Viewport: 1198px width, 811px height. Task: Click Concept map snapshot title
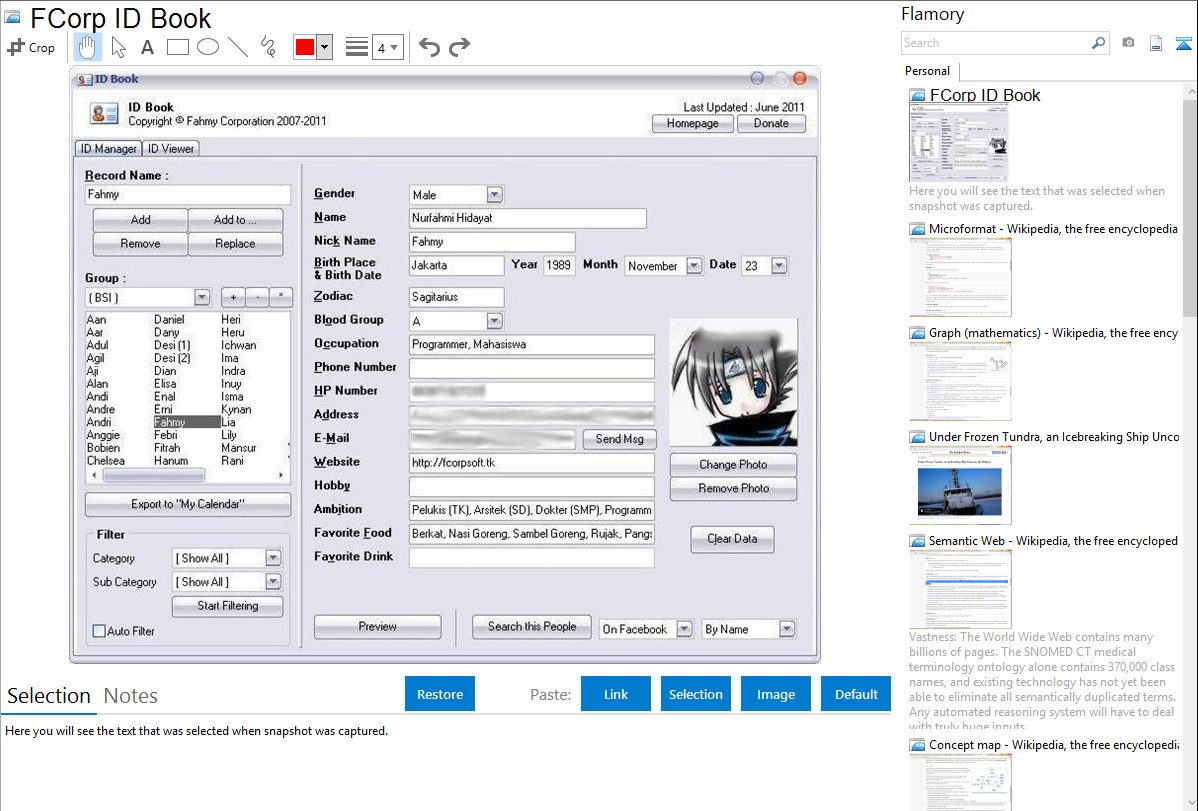1053,744
